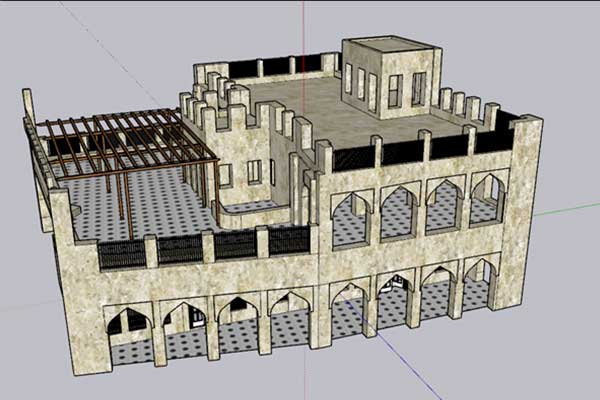Select the rightmost window on the rooftop tower room
The width and height of the screenshot is (600, 400).
point(419,89)
